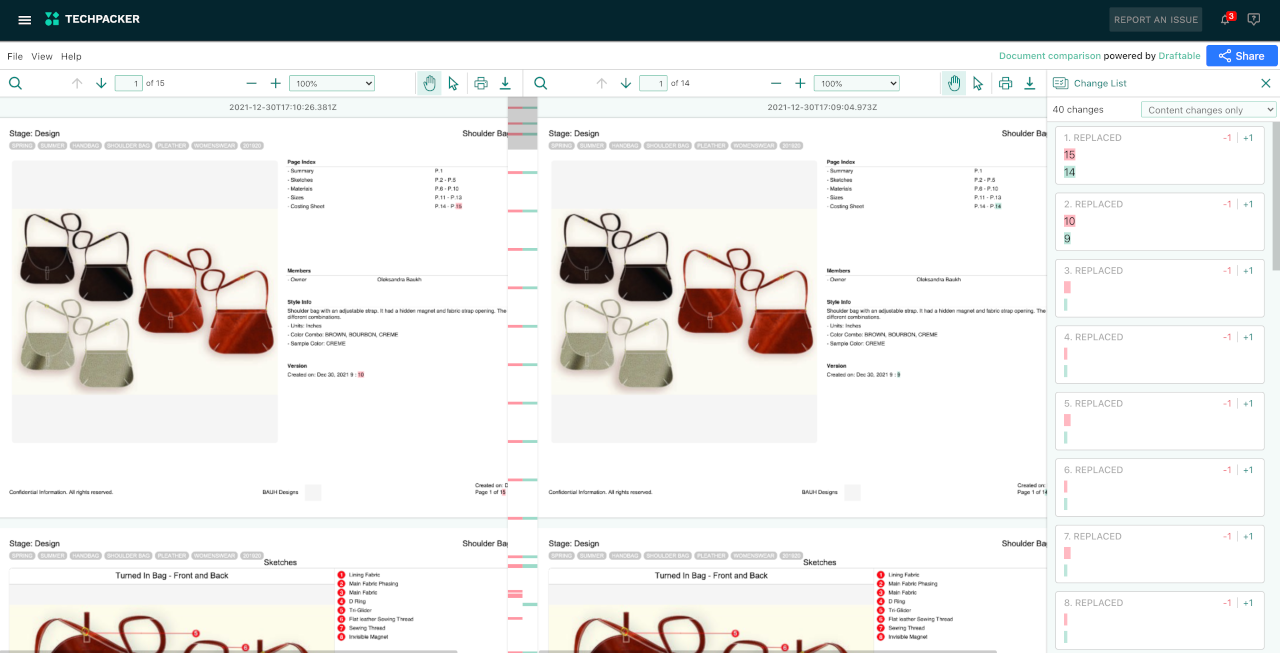Download the left document

pyautogui.click(x=505, y=83)
